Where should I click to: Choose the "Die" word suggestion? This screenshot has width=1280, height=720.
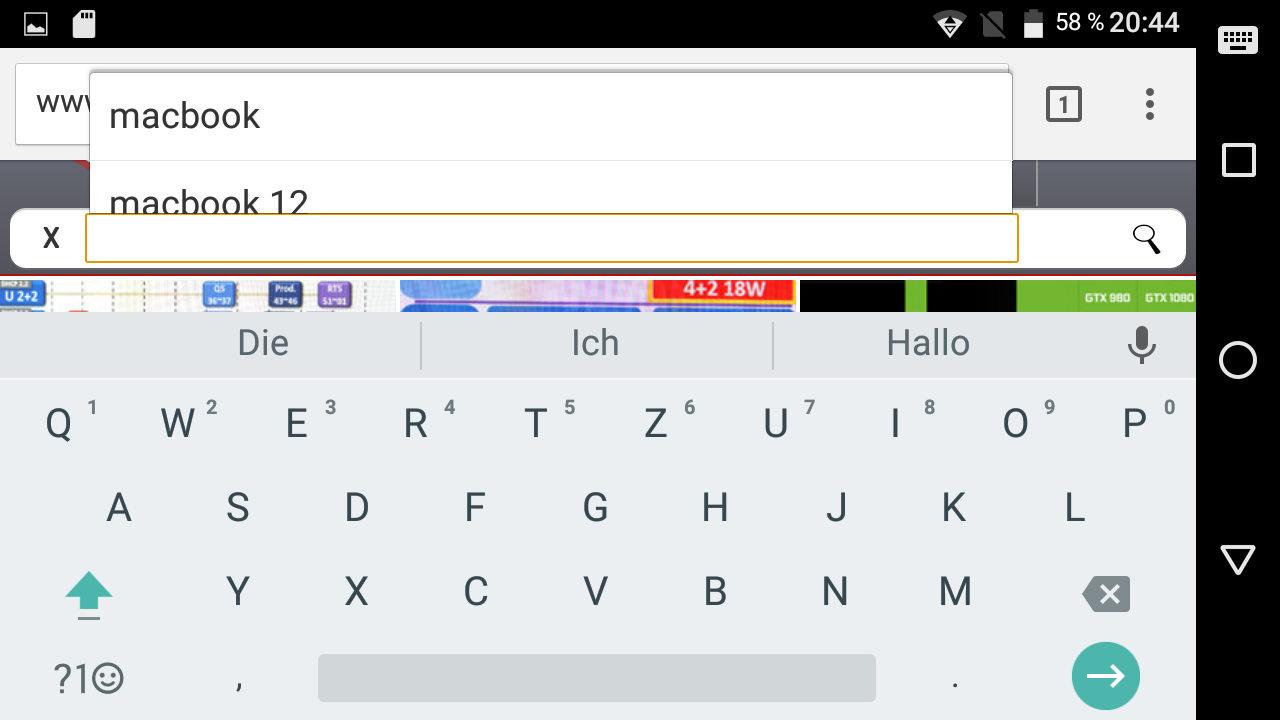(x=263, y=344)
